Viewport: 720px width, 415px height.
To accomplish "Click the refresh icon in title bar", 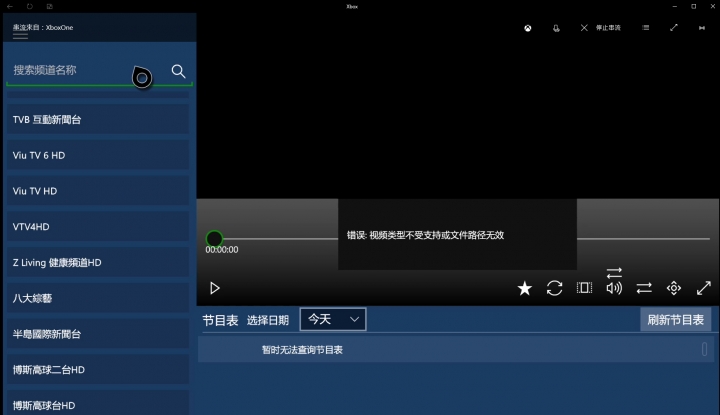I will [30, 6].
